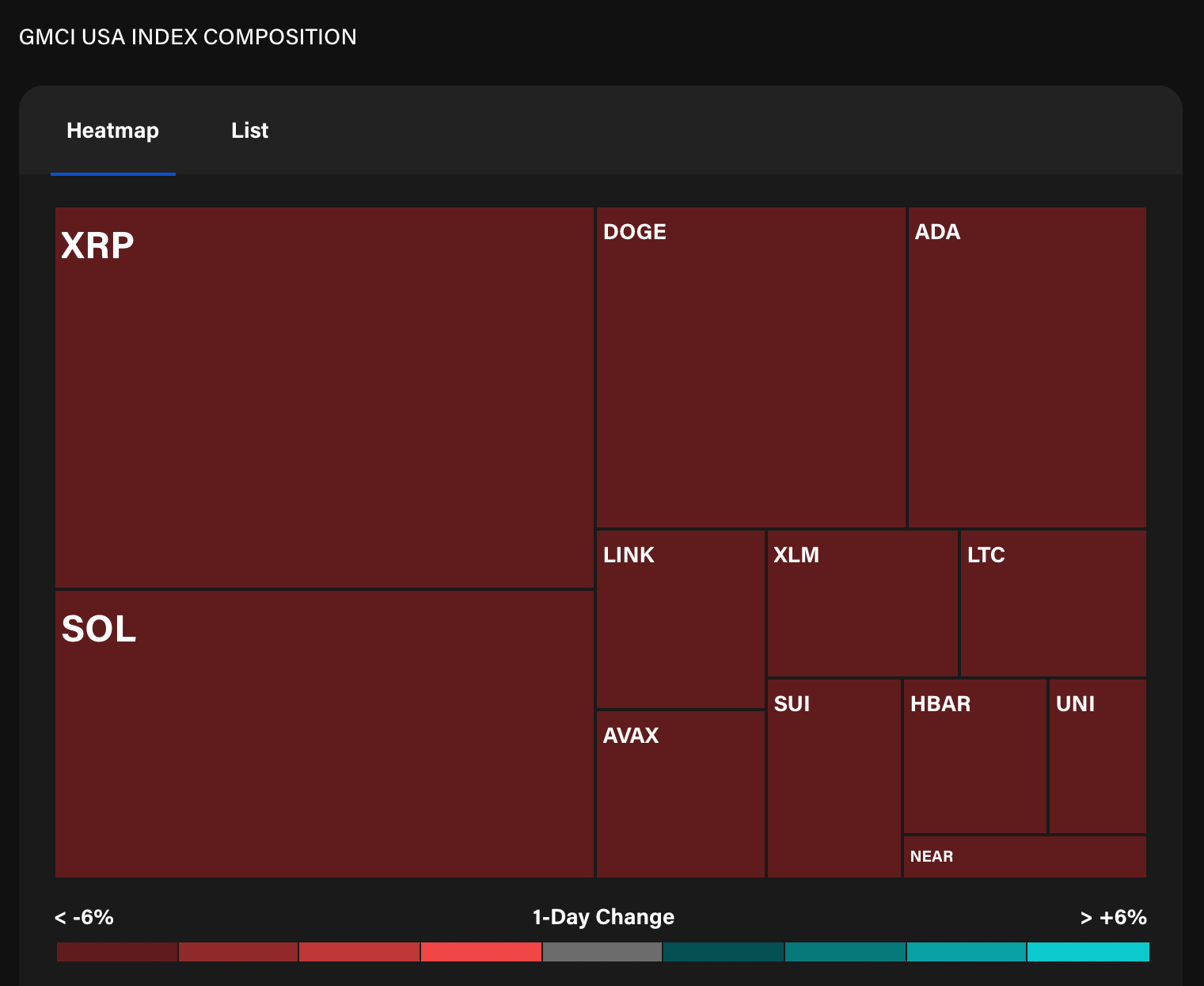Select the XRP heatmap tile

click(x=325, y=398)
